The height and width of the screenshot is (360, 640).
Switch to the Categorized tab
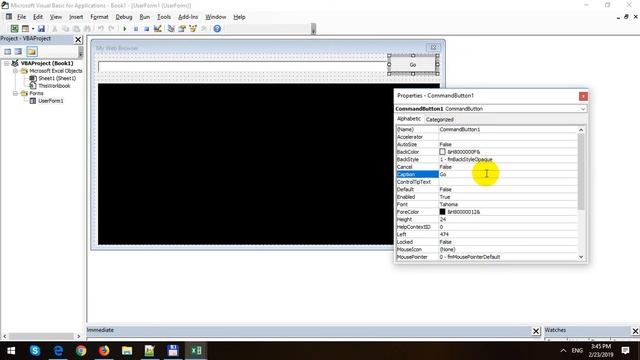click(x=440, y=120)
